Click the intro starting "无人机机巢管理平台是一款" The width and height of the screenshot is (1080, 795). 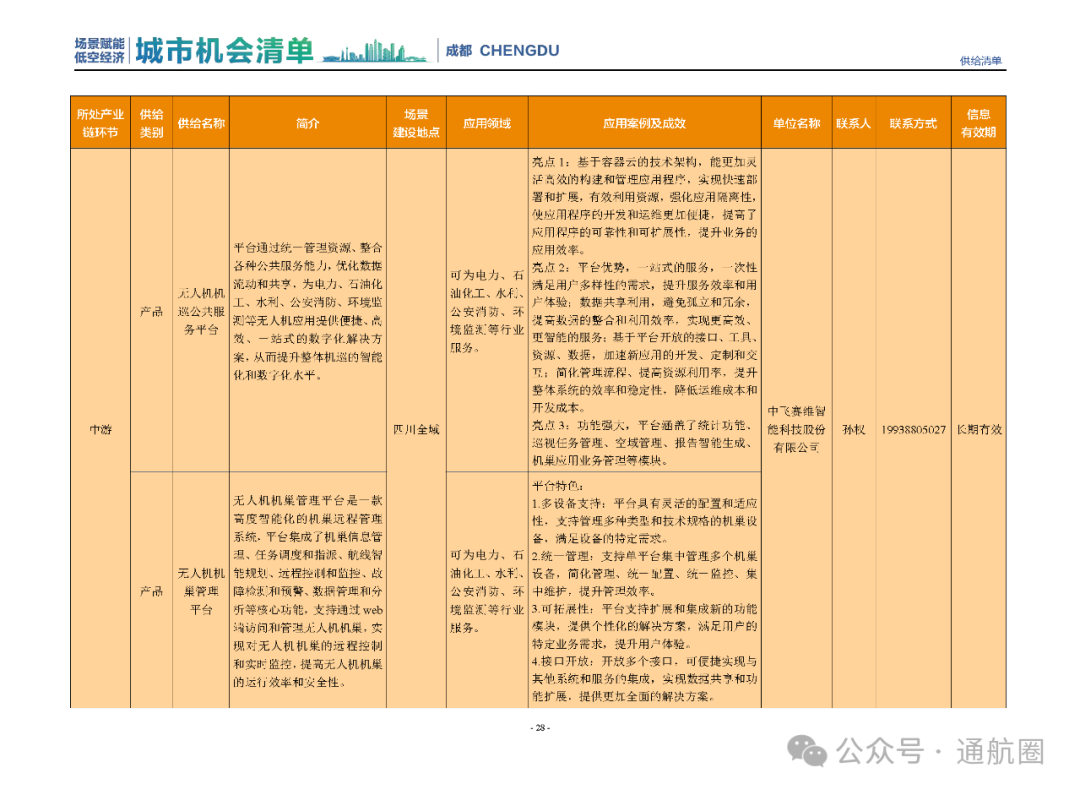tap(308, 591)
